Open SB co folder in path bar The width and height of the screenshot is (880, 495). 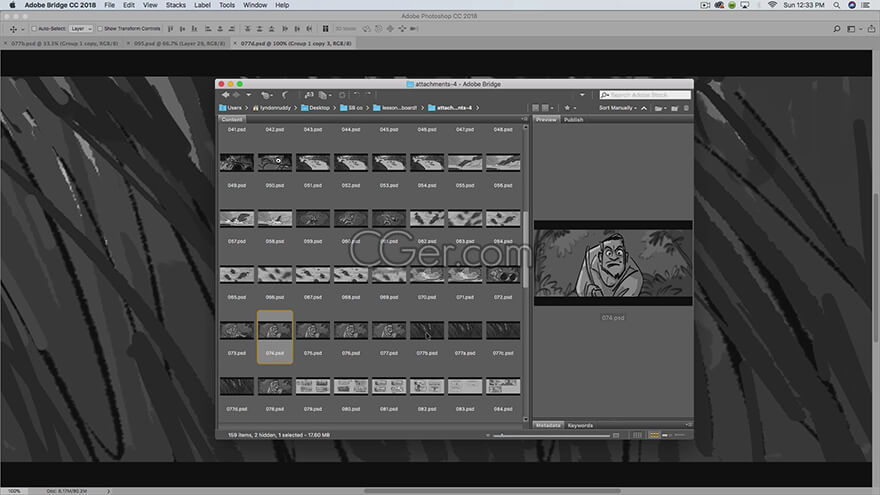coord(351,108)
